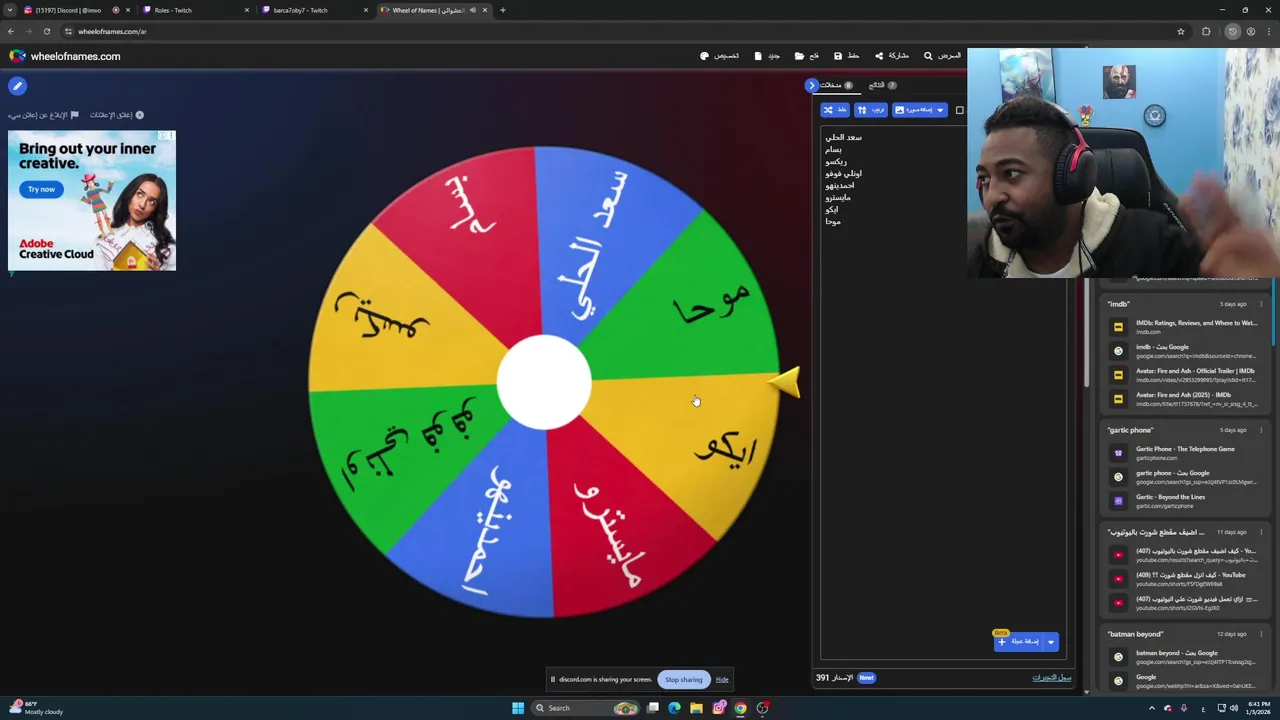Click Try now in Adobe ad
The height and width of the screenshot is (720, 1280).
(x=41, y=189)
